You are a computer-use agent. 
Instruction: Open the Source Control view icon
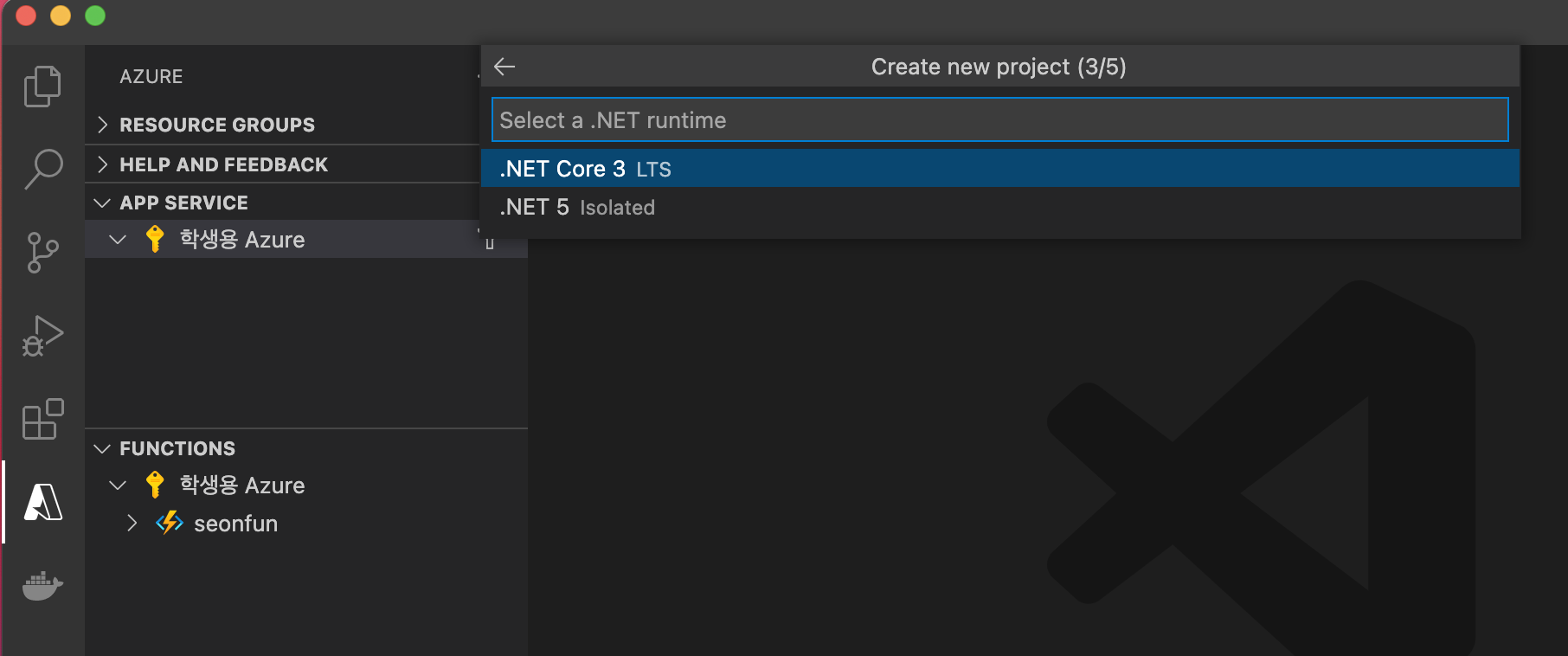click(42, 253)
